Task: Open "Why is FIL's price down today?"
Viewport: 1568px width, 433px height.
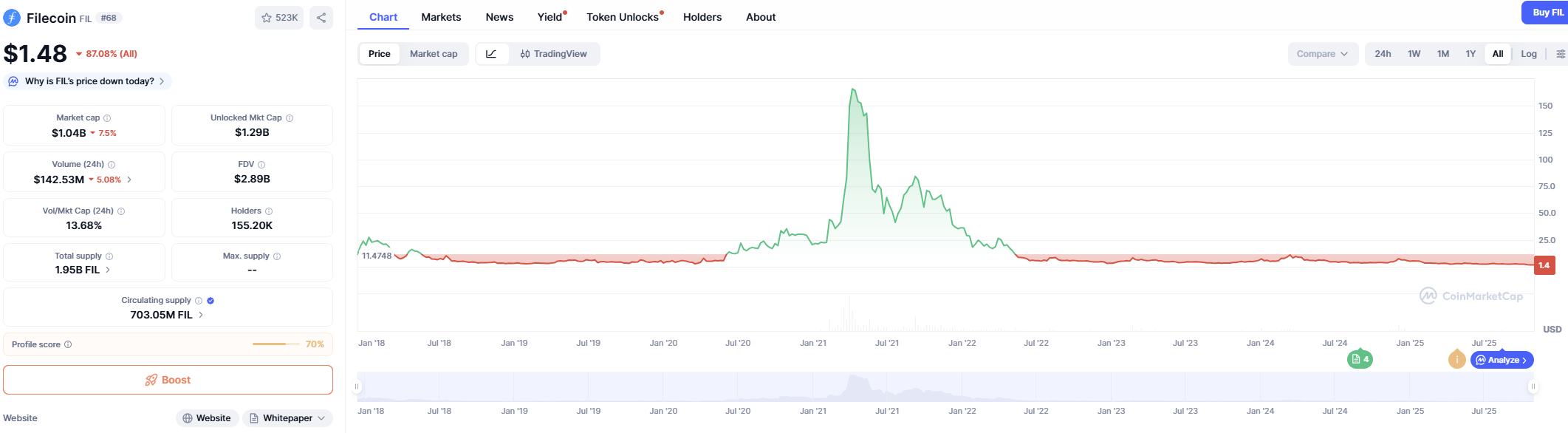Action: (89, 81)
